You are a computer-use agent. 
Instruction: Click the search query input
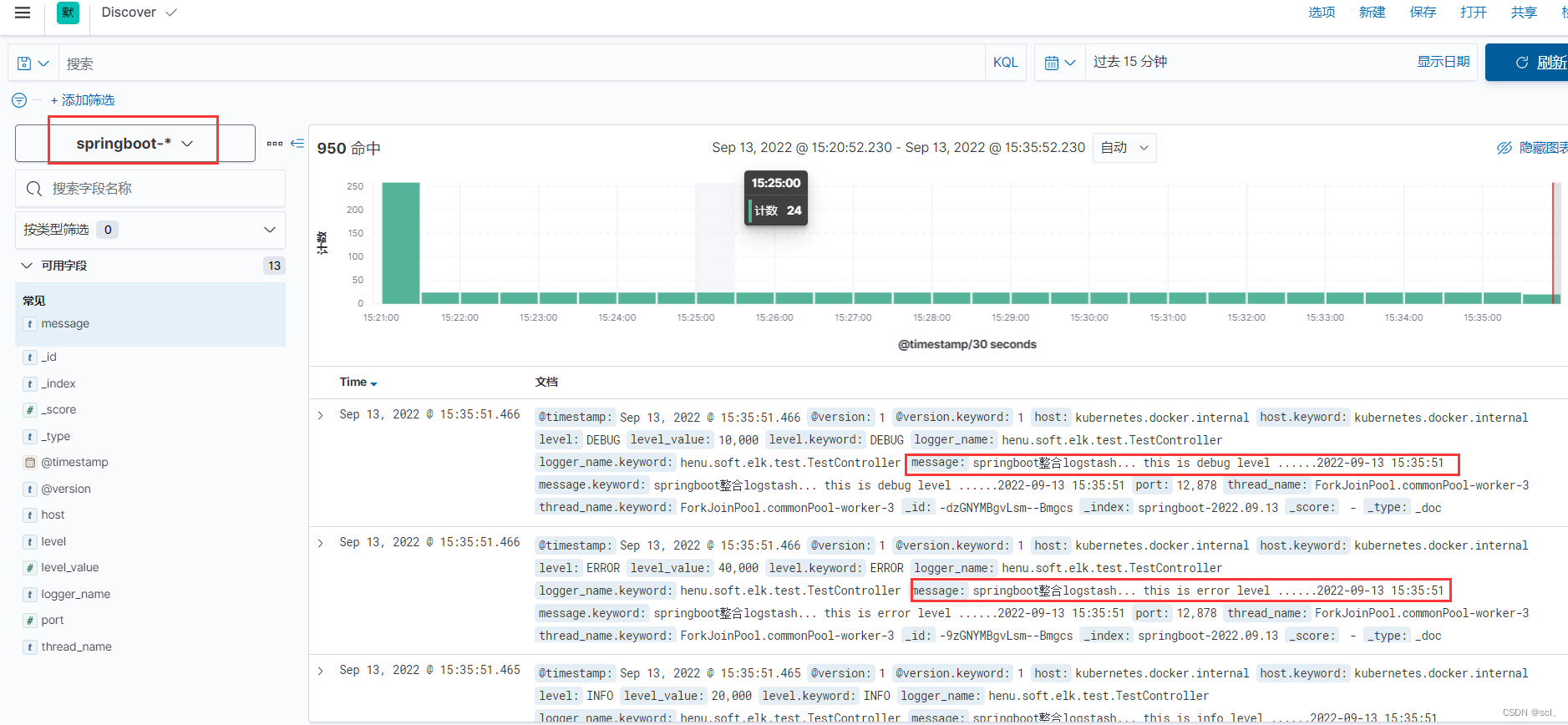(522, 63)
